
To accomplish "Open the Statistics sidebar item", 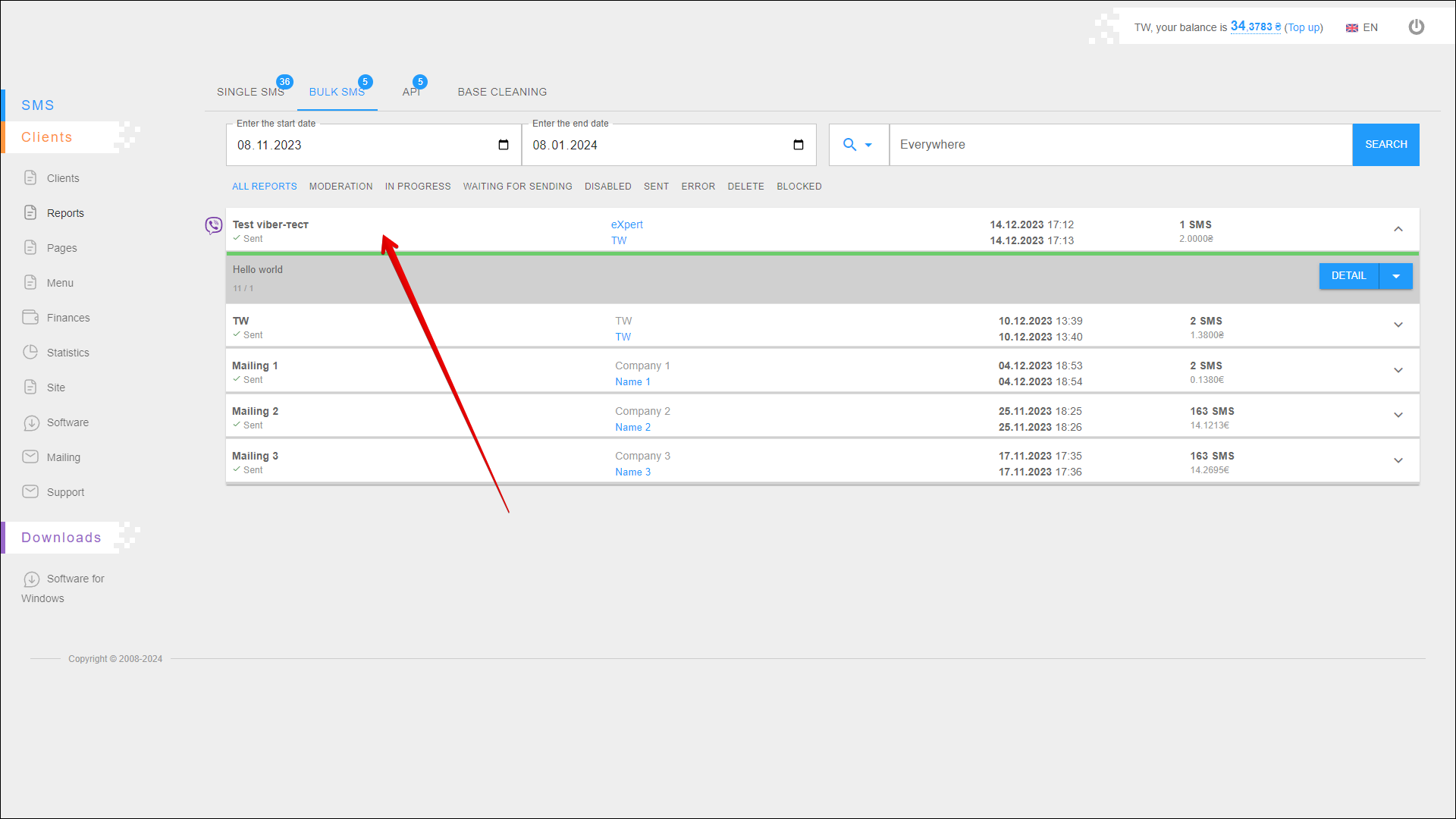I will click(67, 353).
